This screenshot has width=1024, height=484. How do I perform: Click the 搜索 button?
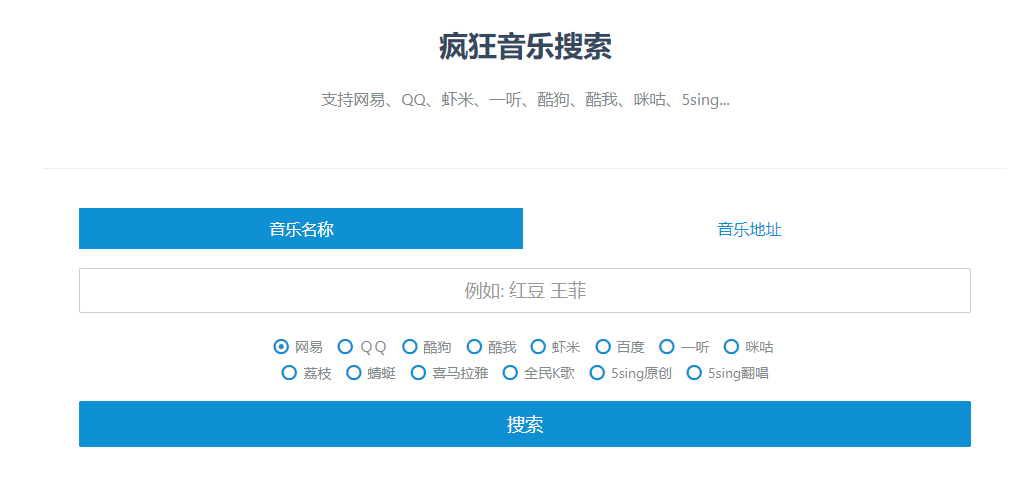coord(525,424)
